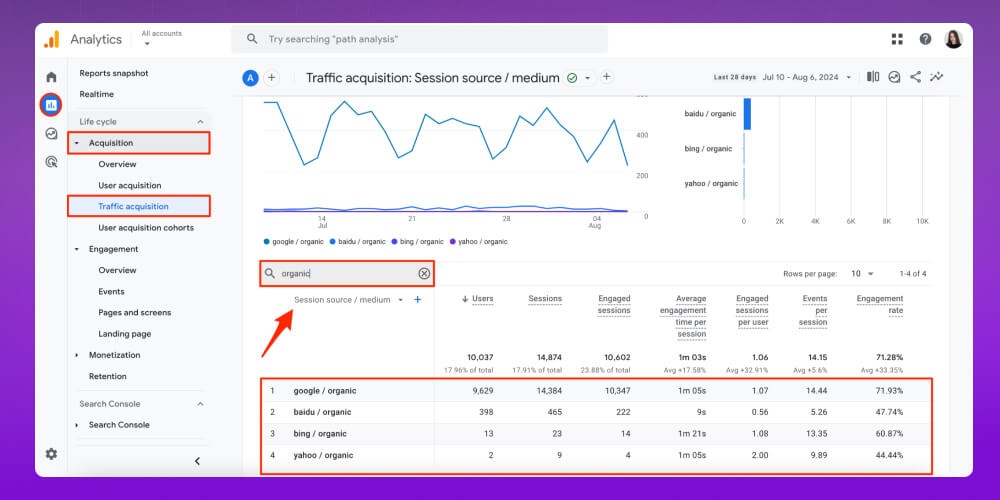This screenshot has height=500, width=1000.
Task: Expand the Monetization tree node
Action: coord(77,355)
